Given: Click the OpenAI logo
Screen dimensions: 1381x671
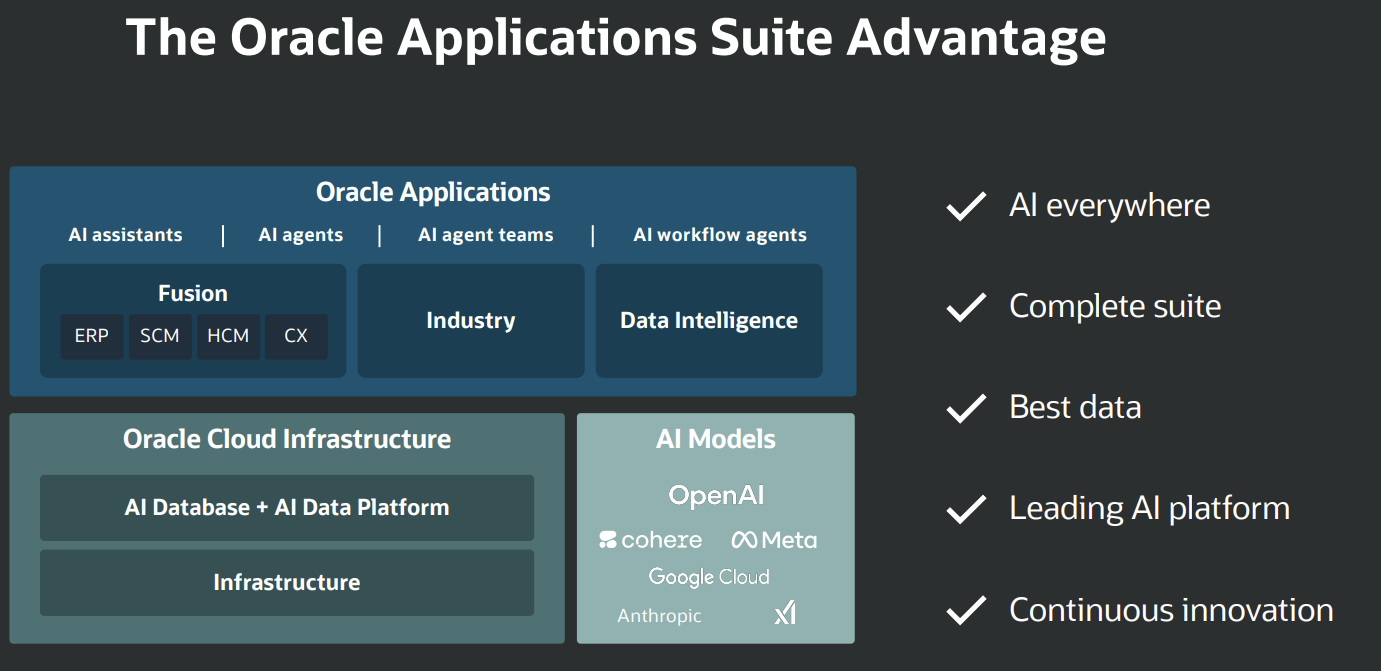Looking at the screenshot, I should [x=716, y=495].
